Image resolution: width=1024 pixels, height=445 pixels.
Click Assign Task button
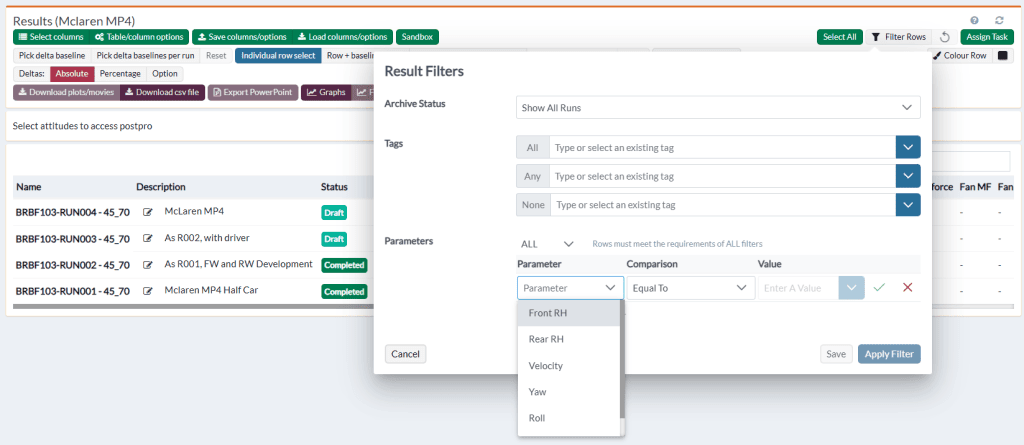click(x=987, y=37)
